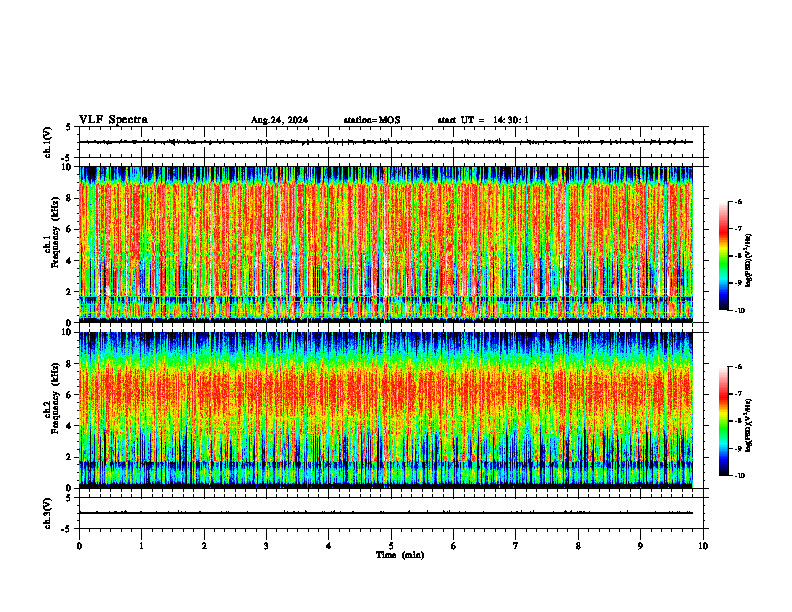The height and width of the screenshot is (612, 792).
Task: Click the color scale bar beside ch.2
Action: coord(723,421)
